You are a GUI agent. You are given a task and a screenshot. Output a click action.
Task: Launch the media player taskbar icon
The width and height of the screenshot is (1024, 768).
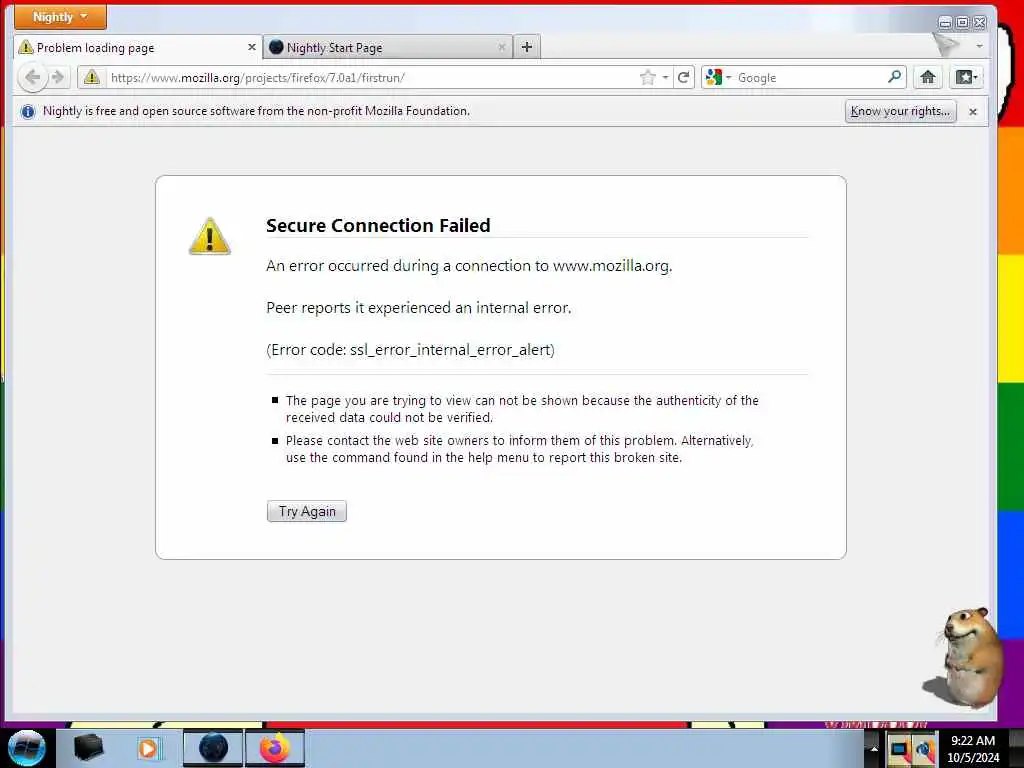point(148,748)
